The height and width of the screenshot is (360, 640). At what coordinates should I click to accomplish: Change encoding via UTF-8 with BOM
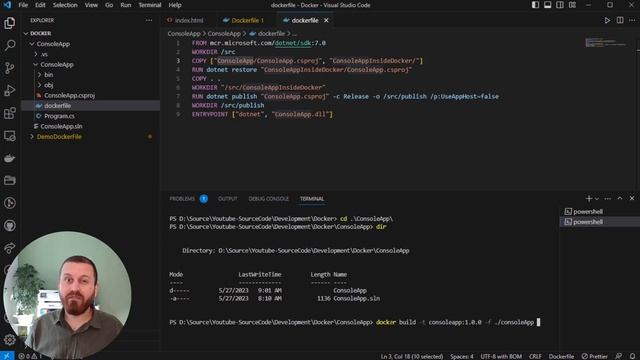click(x=501, y=356)
